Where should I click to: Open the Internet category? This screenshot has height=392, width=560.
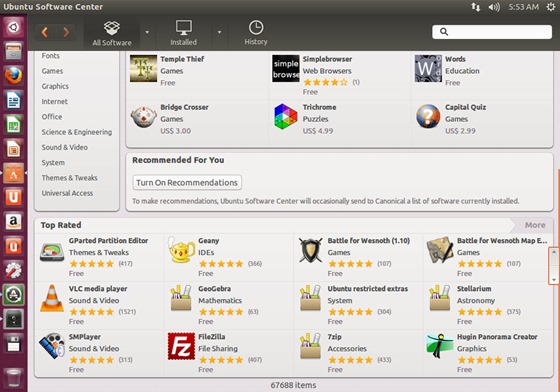[x=54, y=102]
